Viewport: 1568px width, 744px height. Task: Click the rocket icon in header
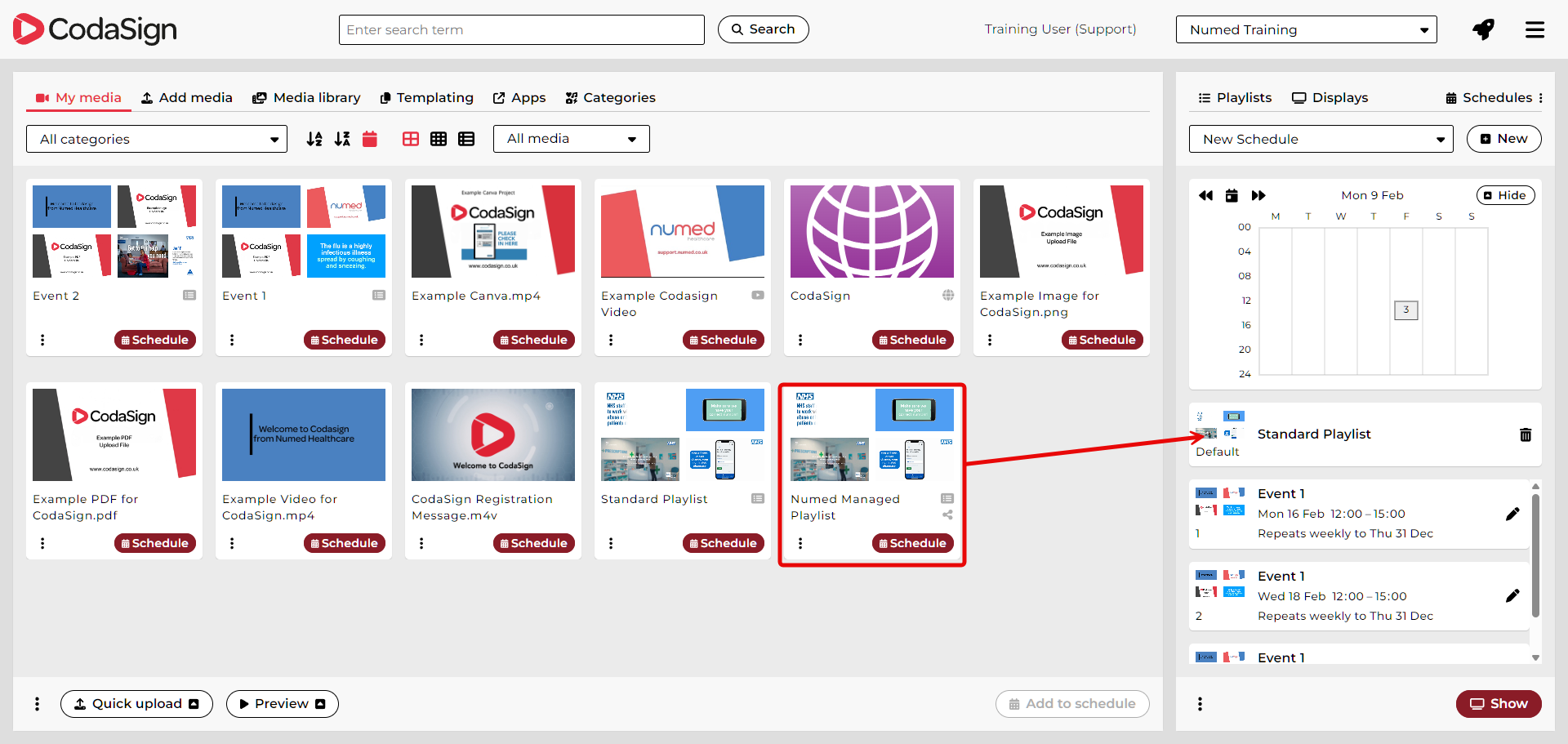pos(1483,29)
